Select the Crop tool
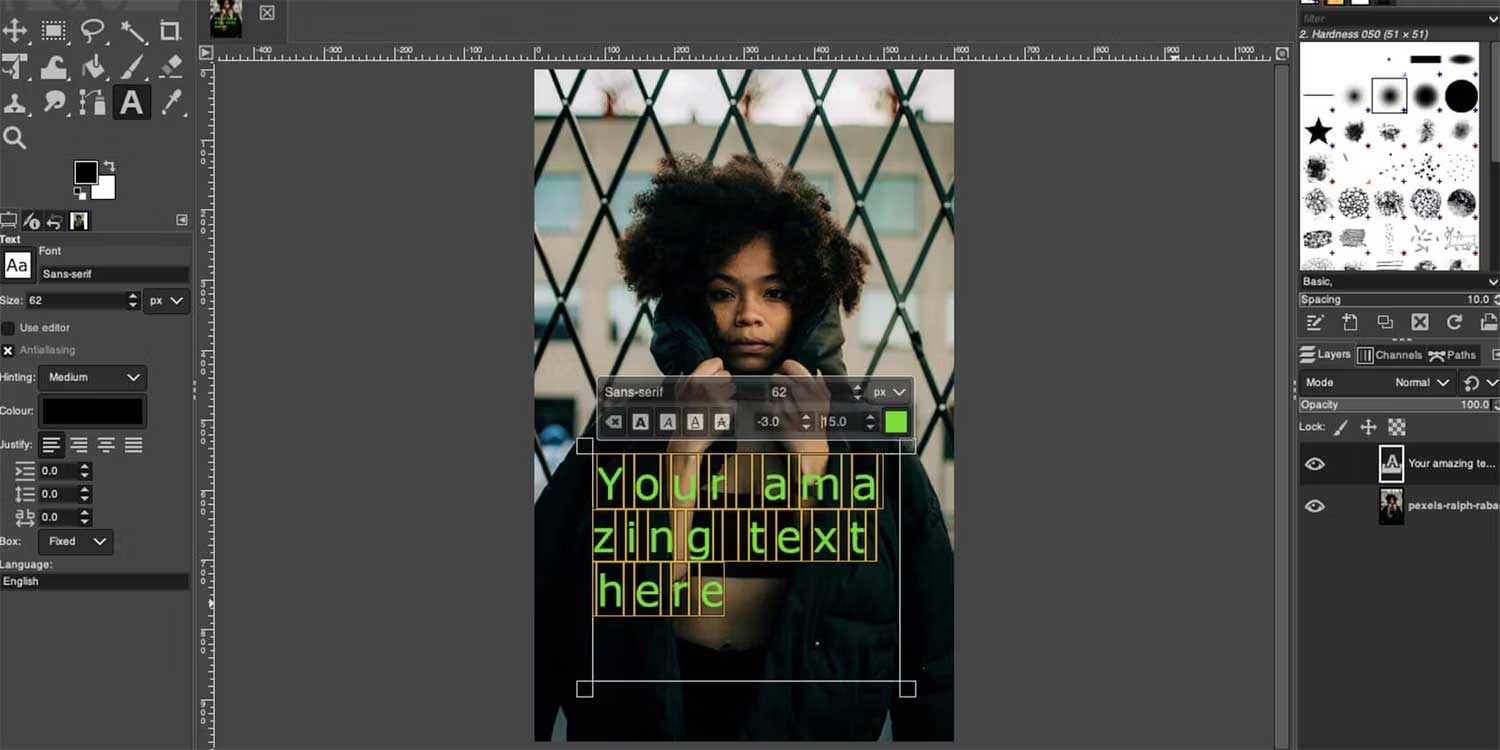The image size is (1500, 750). pos(171,31)
